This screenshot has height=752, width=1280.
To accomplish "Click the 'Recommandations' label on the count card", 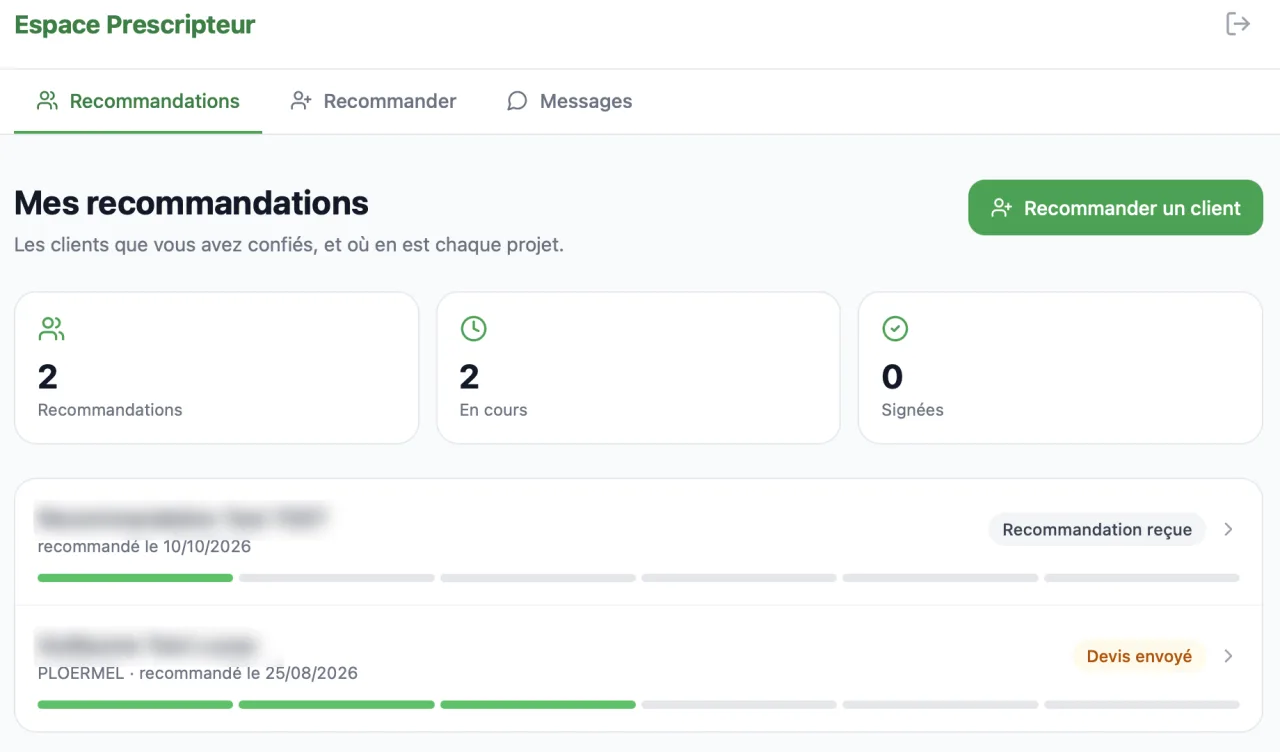I will tap(110, 410).
